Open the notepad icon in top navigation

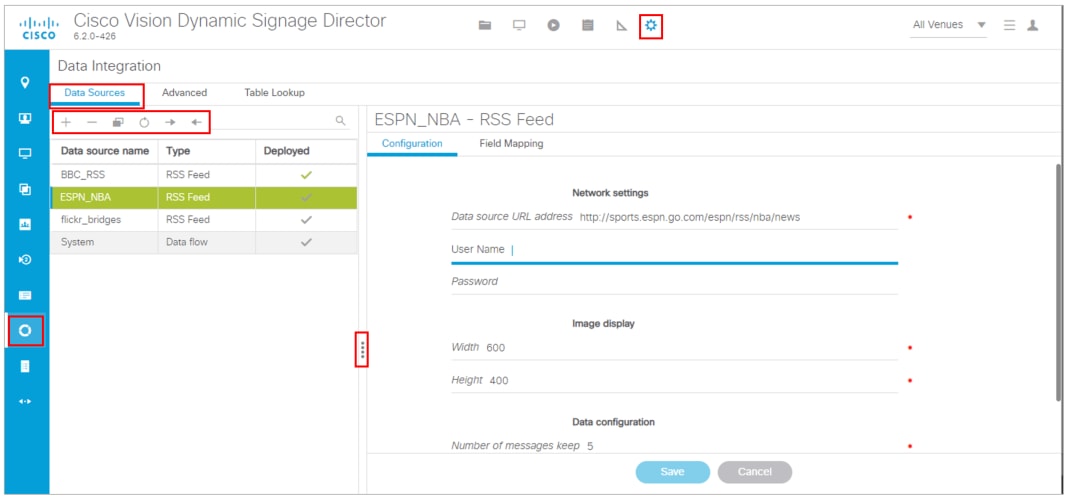588,25
